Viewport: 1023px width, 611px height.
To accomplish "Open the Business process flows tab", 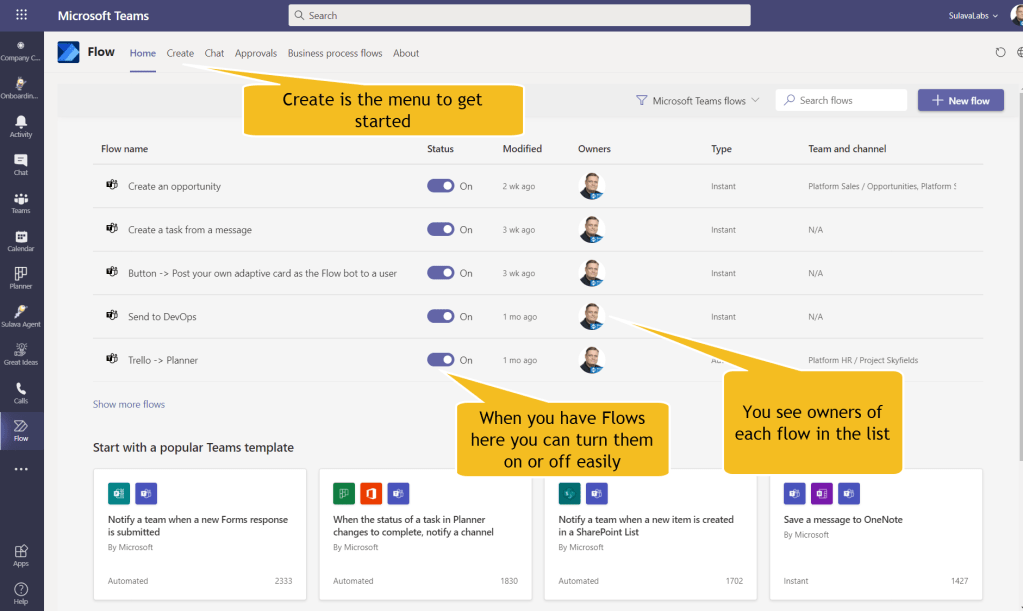I will tap(335, 53).
